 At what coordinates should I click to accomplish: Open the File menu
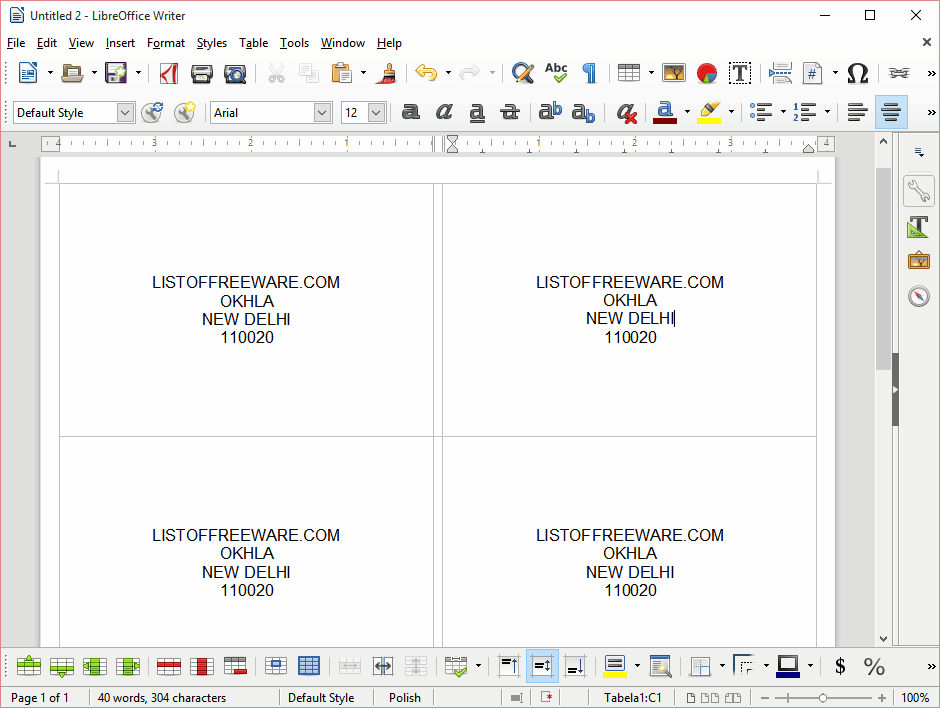(16, 43)
